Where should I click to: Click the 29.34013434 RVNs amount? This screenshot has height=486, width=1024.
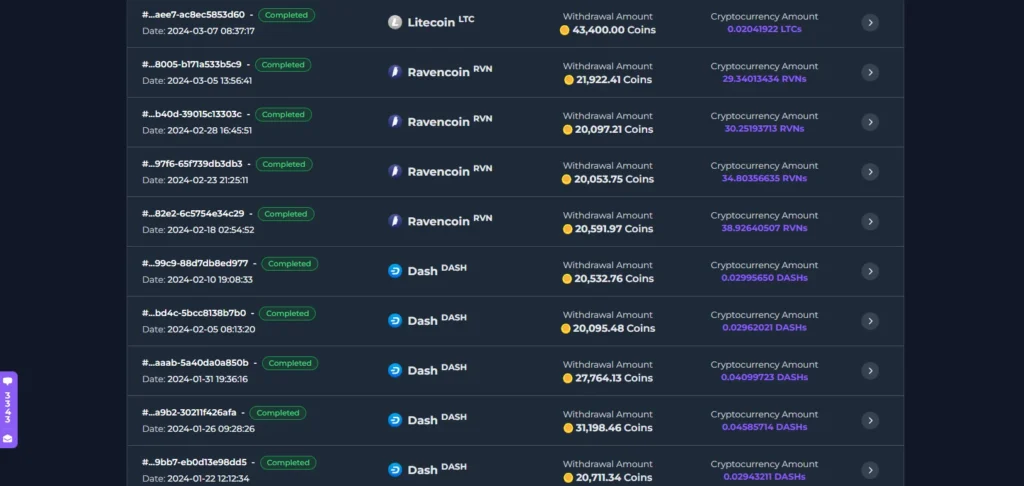click(764, 79)
